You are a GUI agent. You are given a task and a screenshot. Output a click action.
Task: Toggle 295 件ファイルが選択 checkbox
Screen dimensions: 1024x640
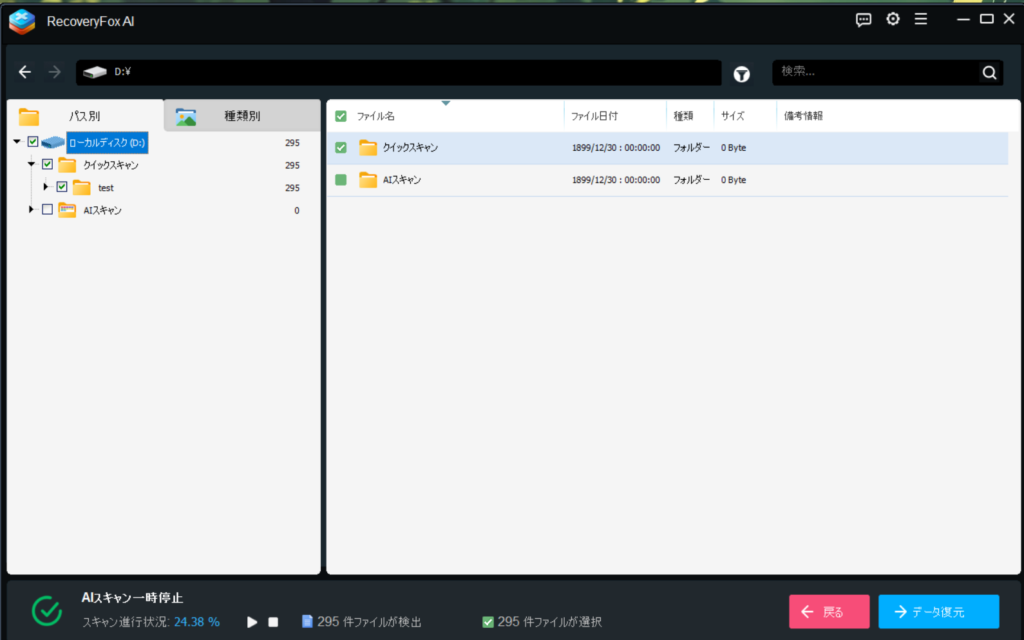point(488,622)
